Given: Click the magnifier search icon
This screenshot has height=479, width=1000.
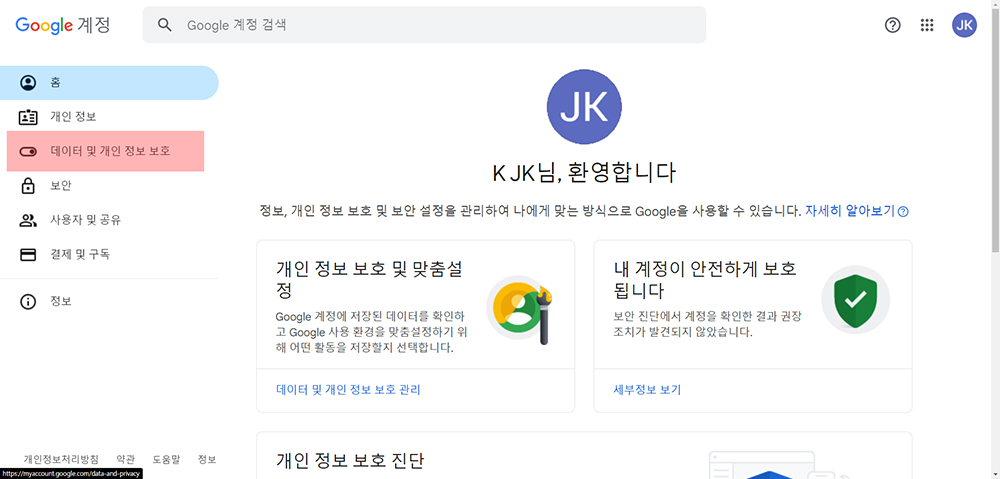Looking at the screenshot, I should pyautogui.click(x=165, y=25).
